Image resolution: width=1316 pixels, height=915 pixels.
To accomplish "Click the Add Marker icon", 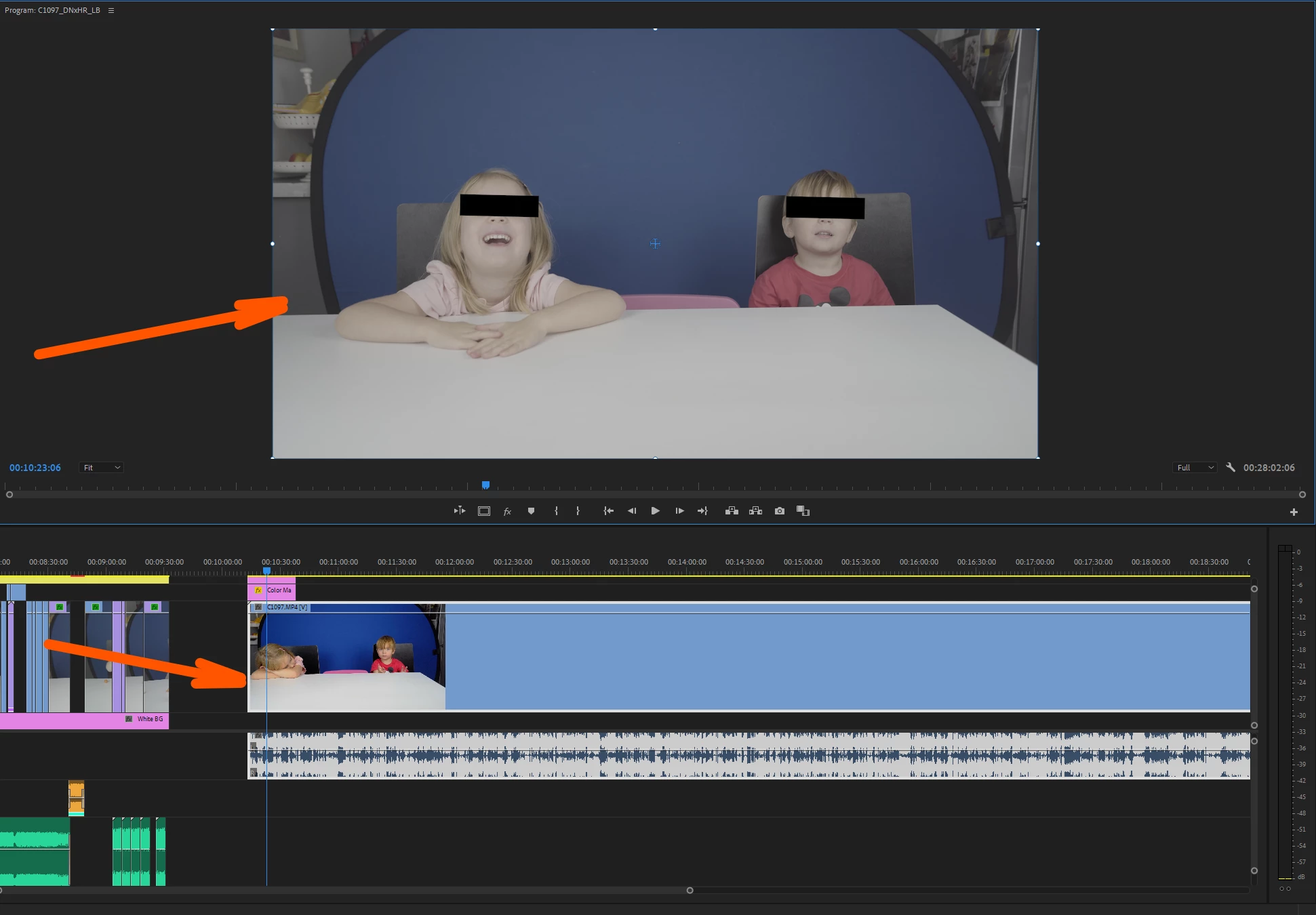I will [x=531, y=511].
